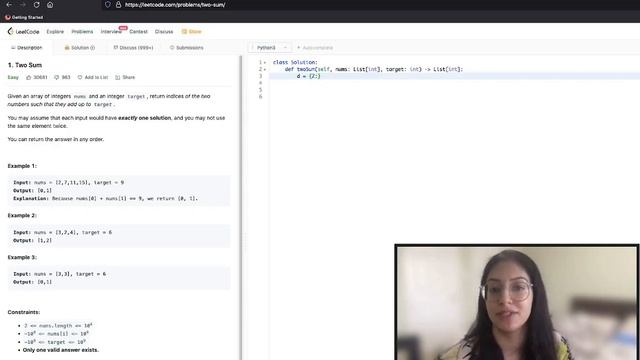640x360 pixels.
Task: Click the Share button
Action: coord(125,77)
